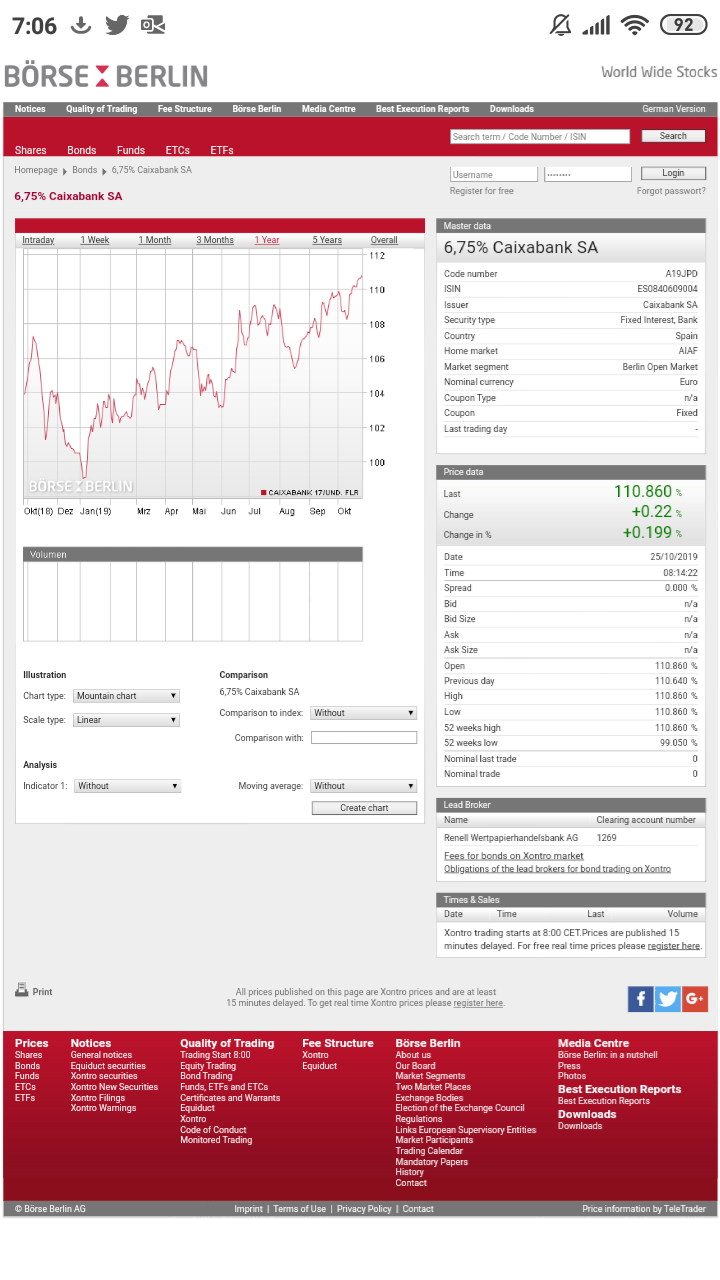
Task: Expand the Moving average dropdown
Action: (364, 786)
